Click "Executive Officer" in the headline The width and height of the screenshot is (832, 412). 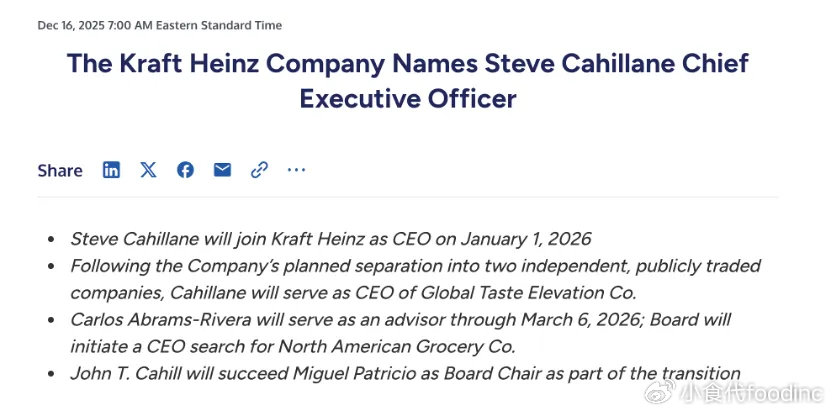pyautogui.click(x=407, y=99)
